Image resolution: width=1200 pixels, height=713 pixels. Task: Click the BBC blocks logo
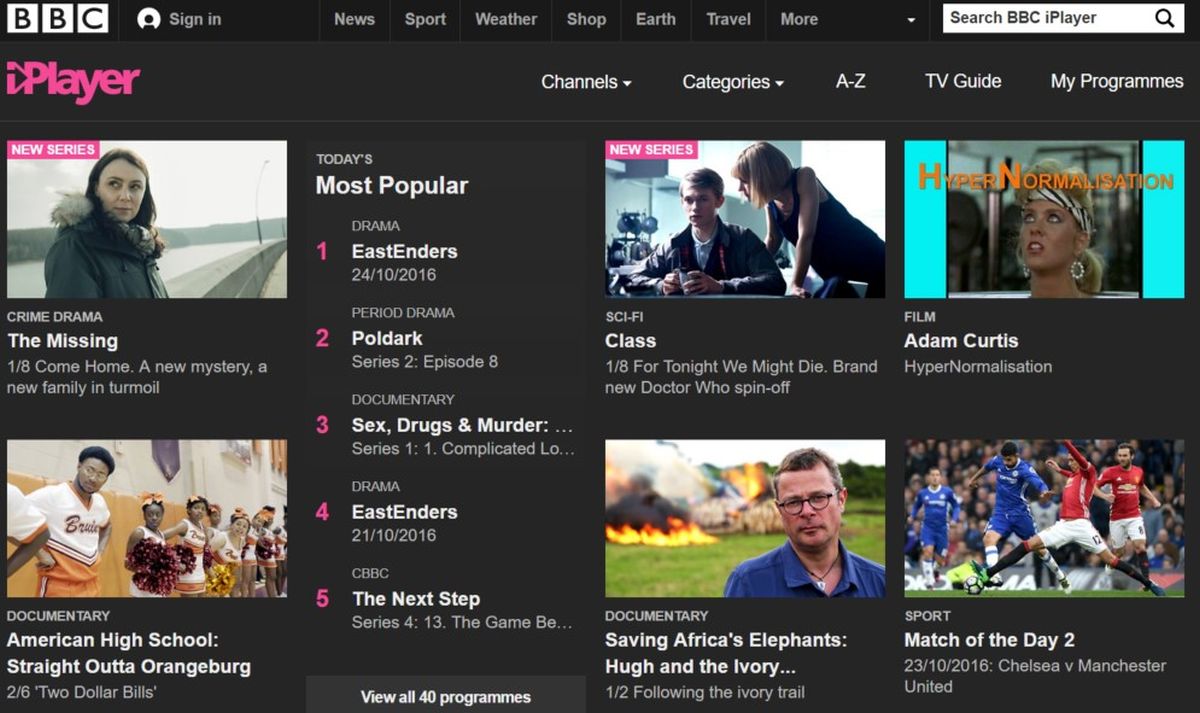[58, 19]
